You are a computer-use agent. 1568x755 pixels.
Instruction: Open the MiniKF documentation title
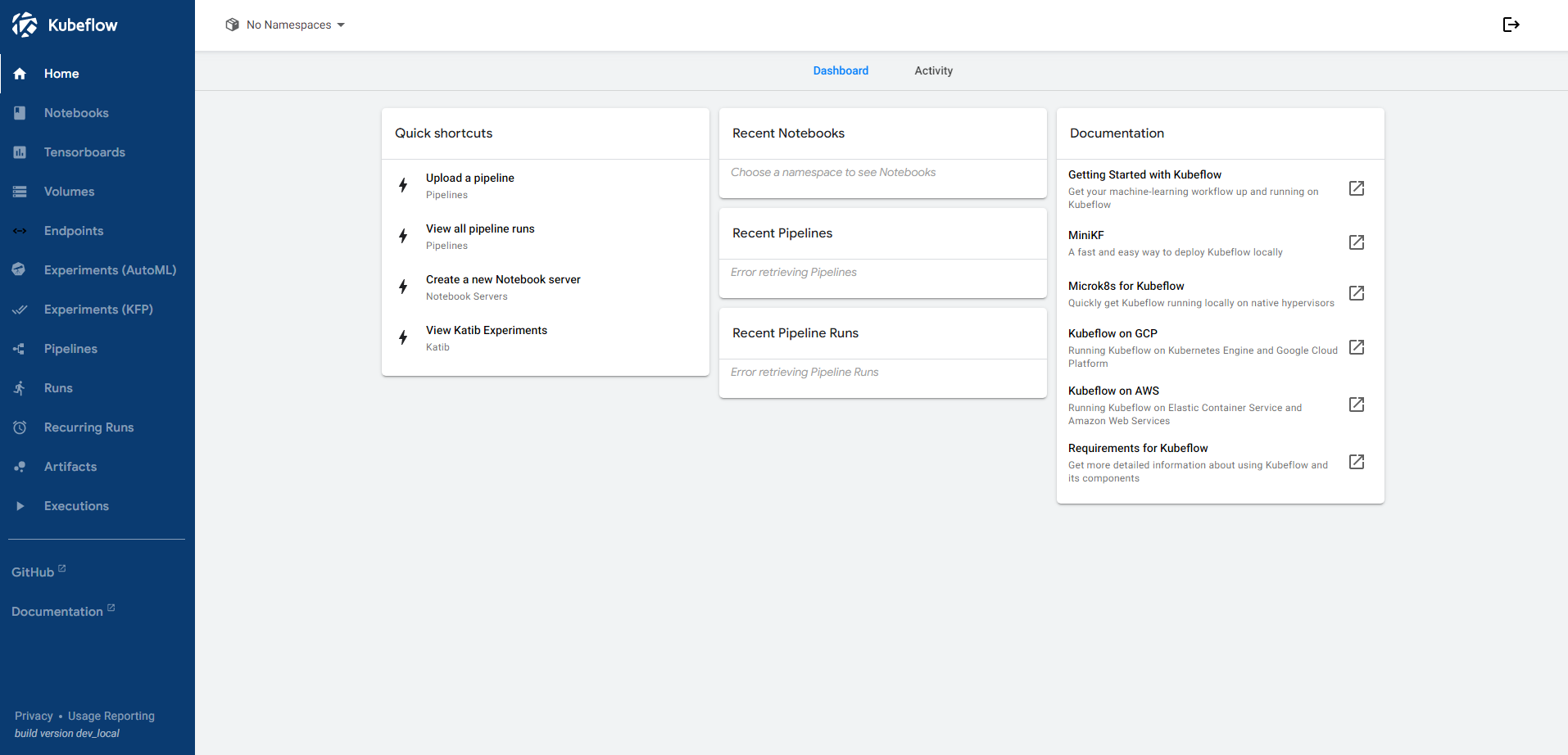(x=1086, y=235)
